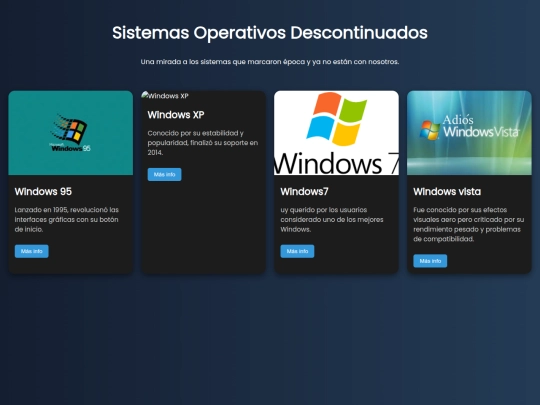Select the 'Windows vista' card title
Screen dimensions: 540x405
[447, 191]
